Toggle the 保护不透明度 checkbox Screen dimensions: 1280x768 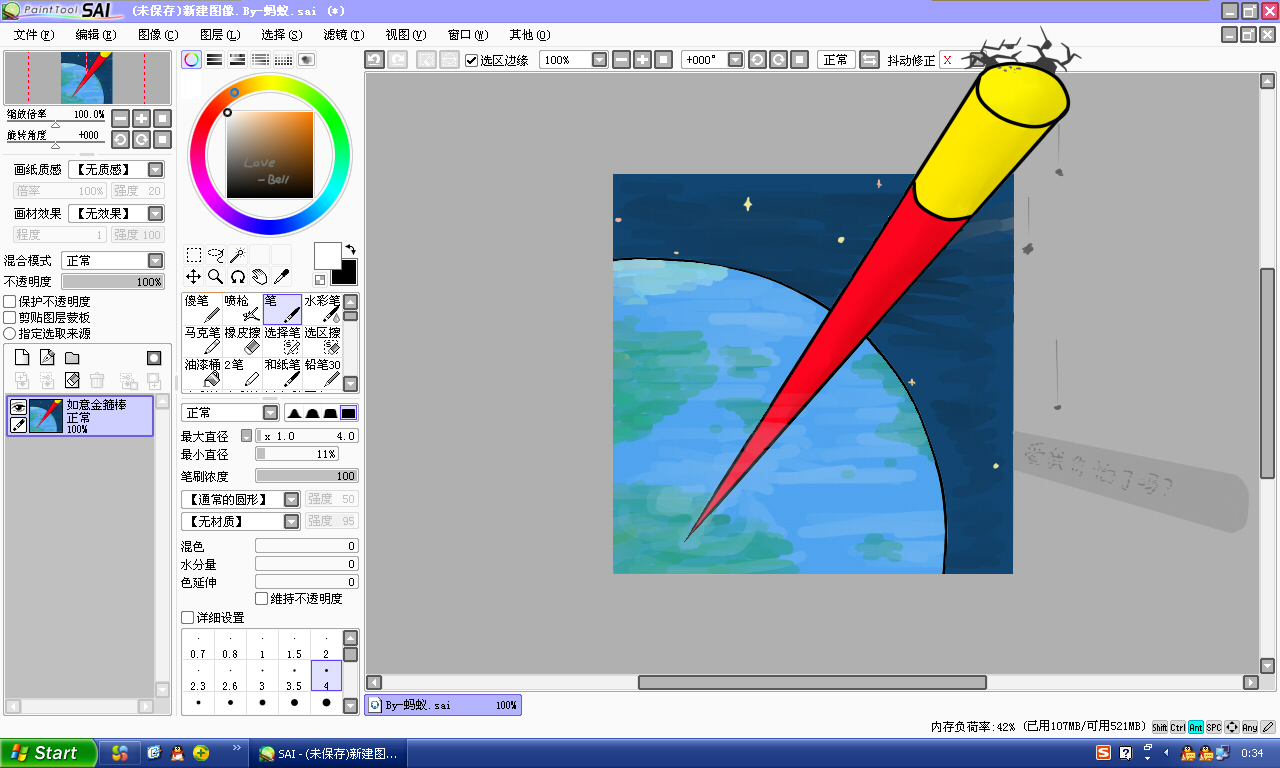pos(10,301)
